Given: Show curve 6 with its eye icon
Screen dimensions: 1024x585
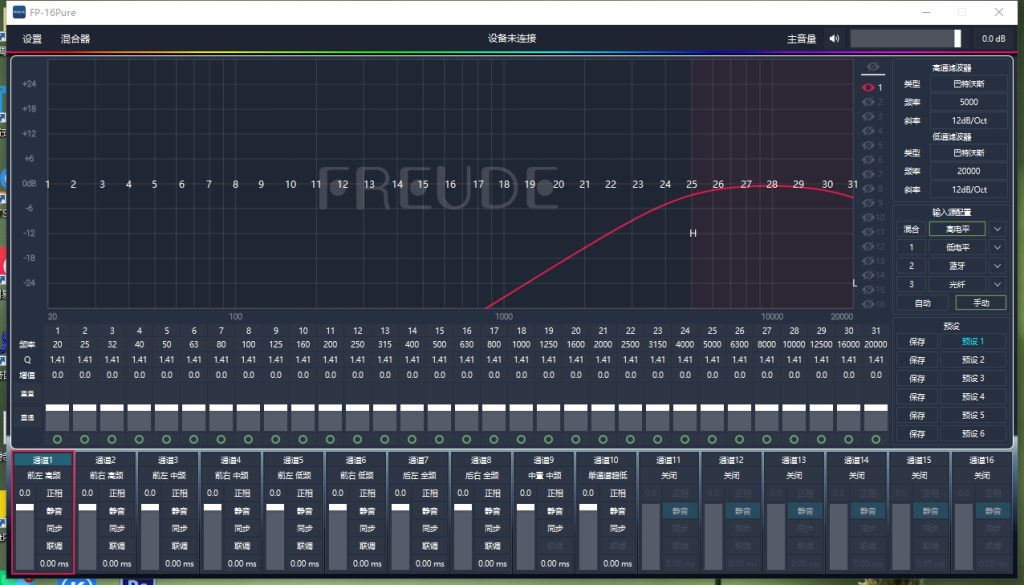Looking at the screenshot, I should (x=868, y=160).
